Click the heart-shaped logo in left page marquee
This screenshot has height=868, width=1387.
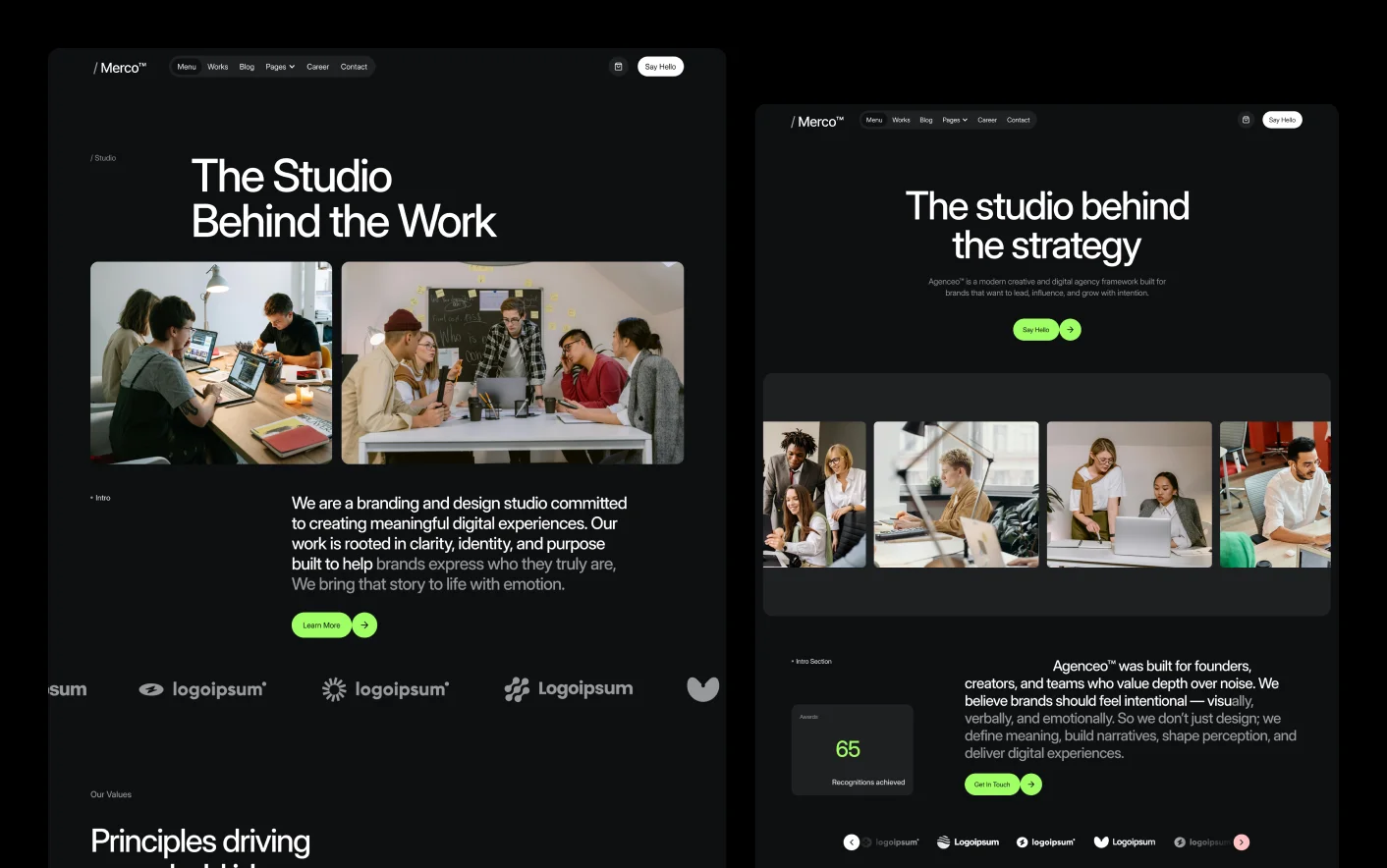coord(702,689)
